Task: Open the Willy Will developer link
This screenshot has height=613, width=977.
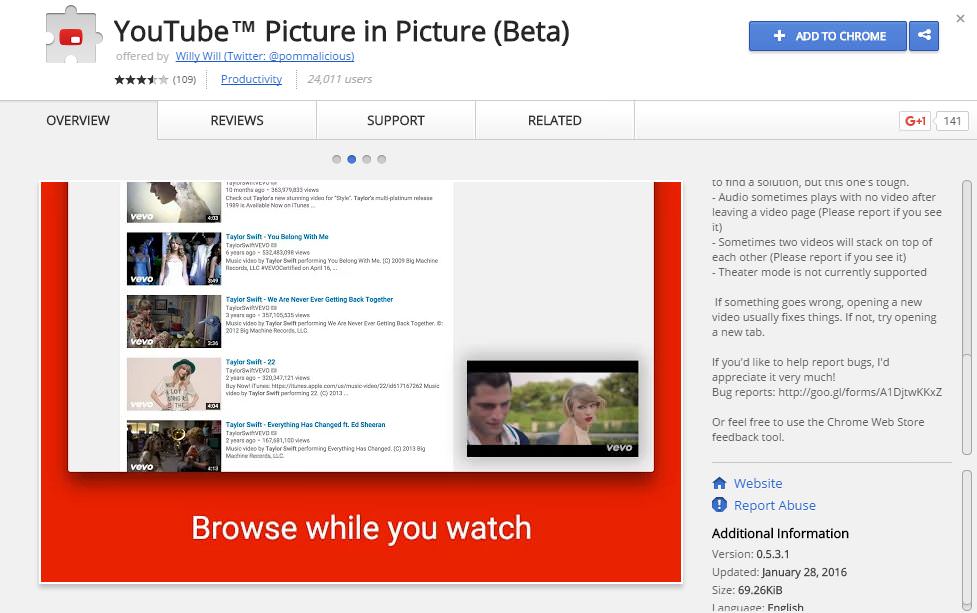Action: 265,56
